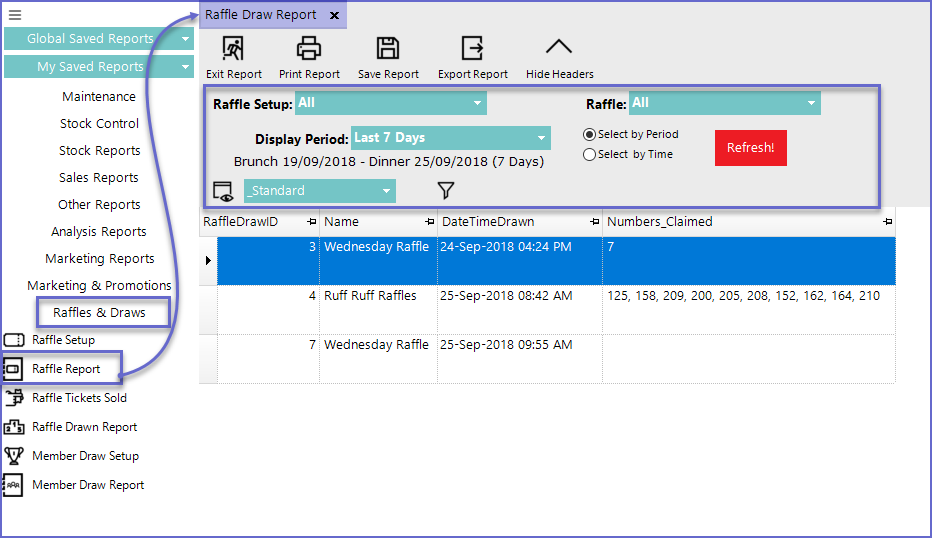
Task: Expand the Raffle filter dropdown
Action: pyautogui.click(x=810, y=103)
